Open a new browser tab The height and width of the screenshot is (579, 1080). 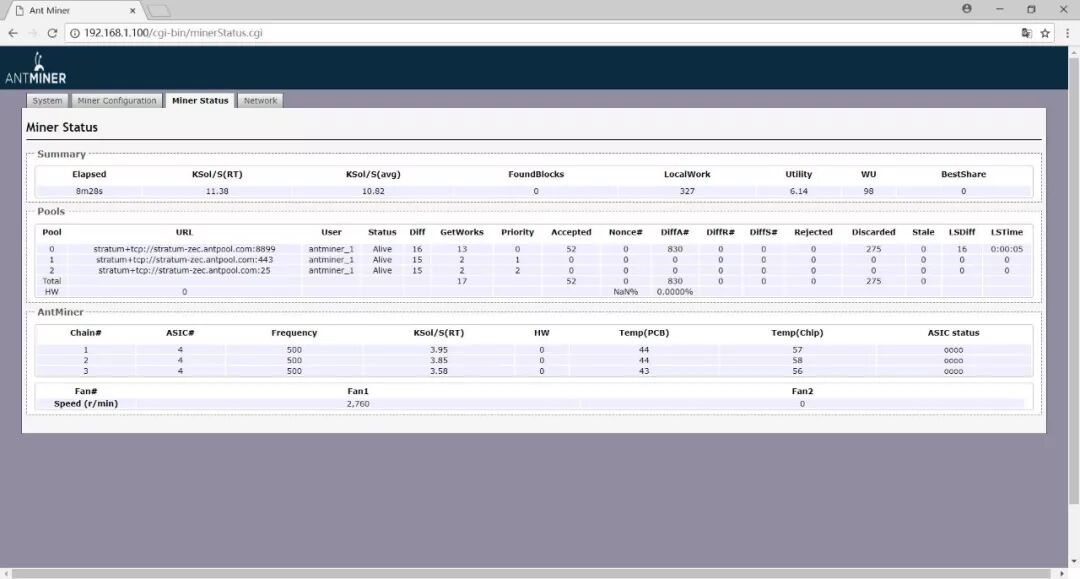[x=158, y=10]
